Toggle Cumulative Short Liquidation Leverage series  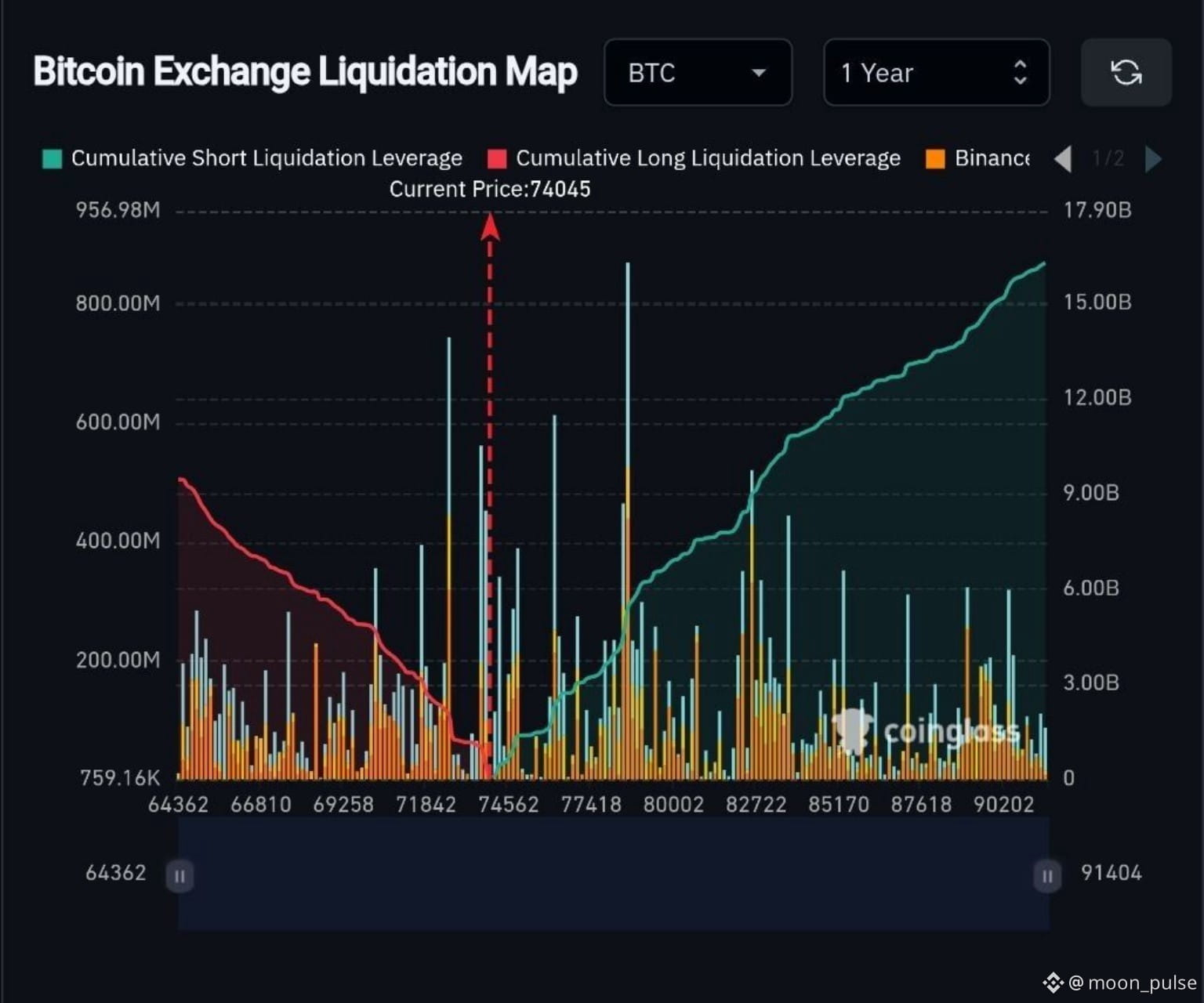(x=252, y=158)
